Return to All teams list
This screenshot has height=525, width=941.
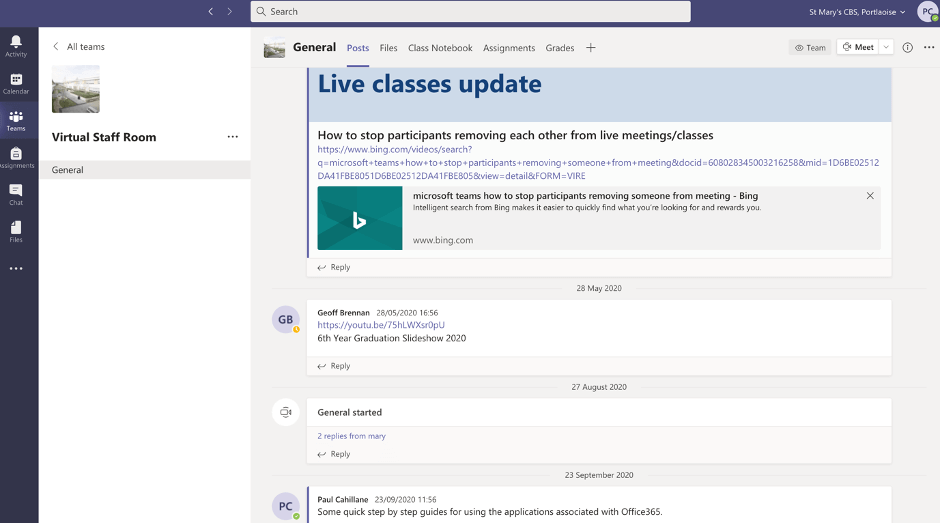(x=79, y=47)
